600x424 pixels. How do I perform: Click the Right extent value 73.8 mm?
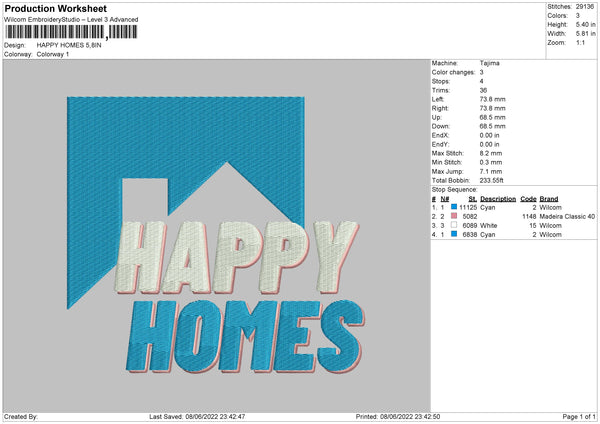(x=492, y=108)
